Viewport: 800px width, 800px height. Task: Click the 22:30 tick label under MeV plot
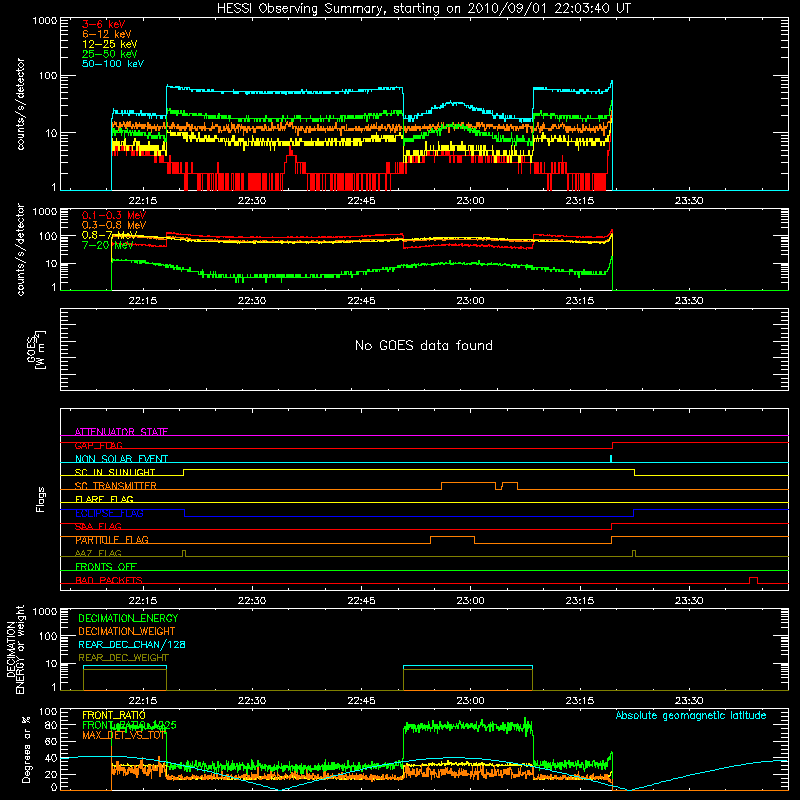(252, 301)
